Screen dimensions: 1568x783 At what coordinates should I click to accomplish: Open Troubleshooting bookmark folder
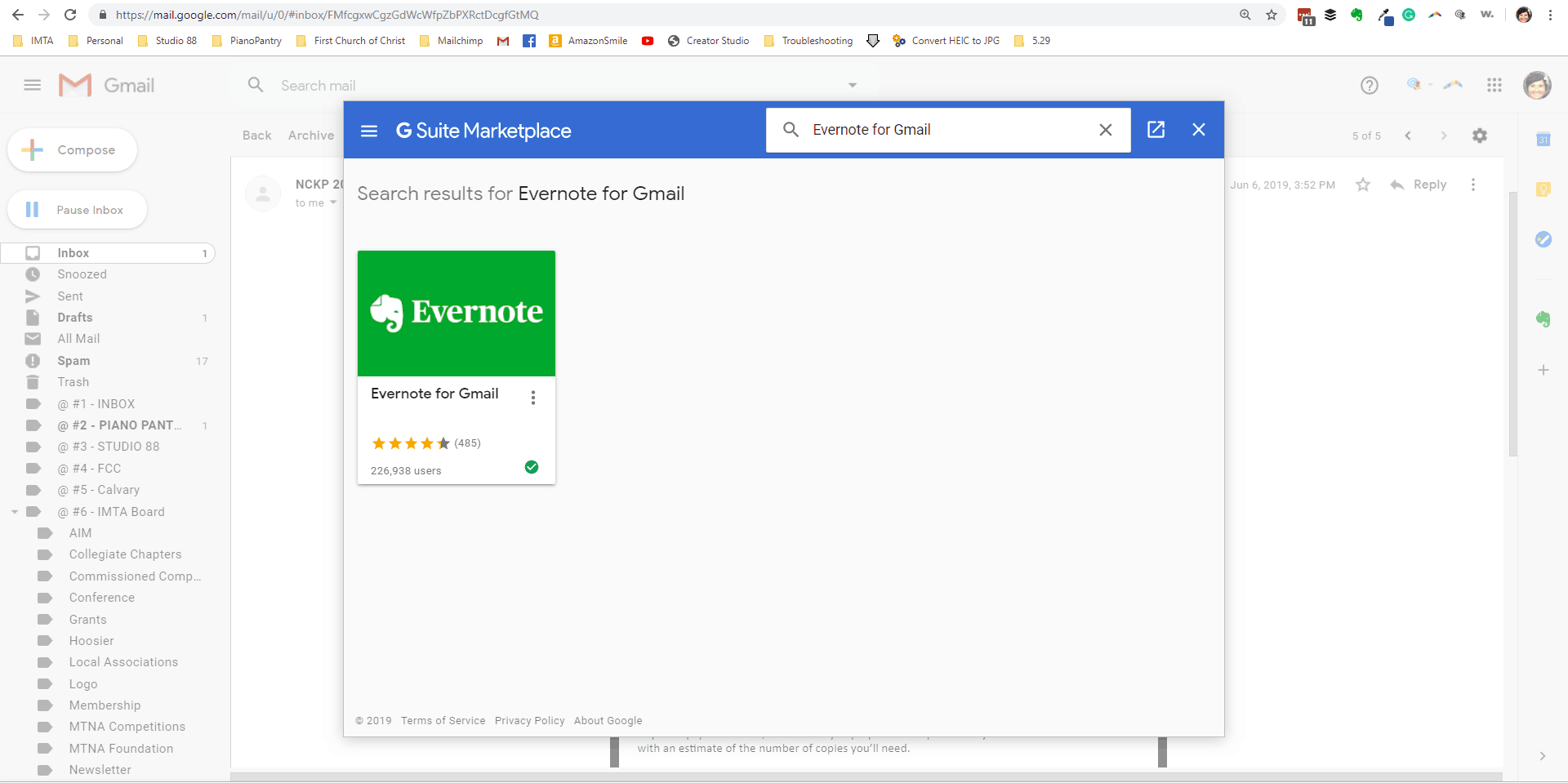[808, 41]
